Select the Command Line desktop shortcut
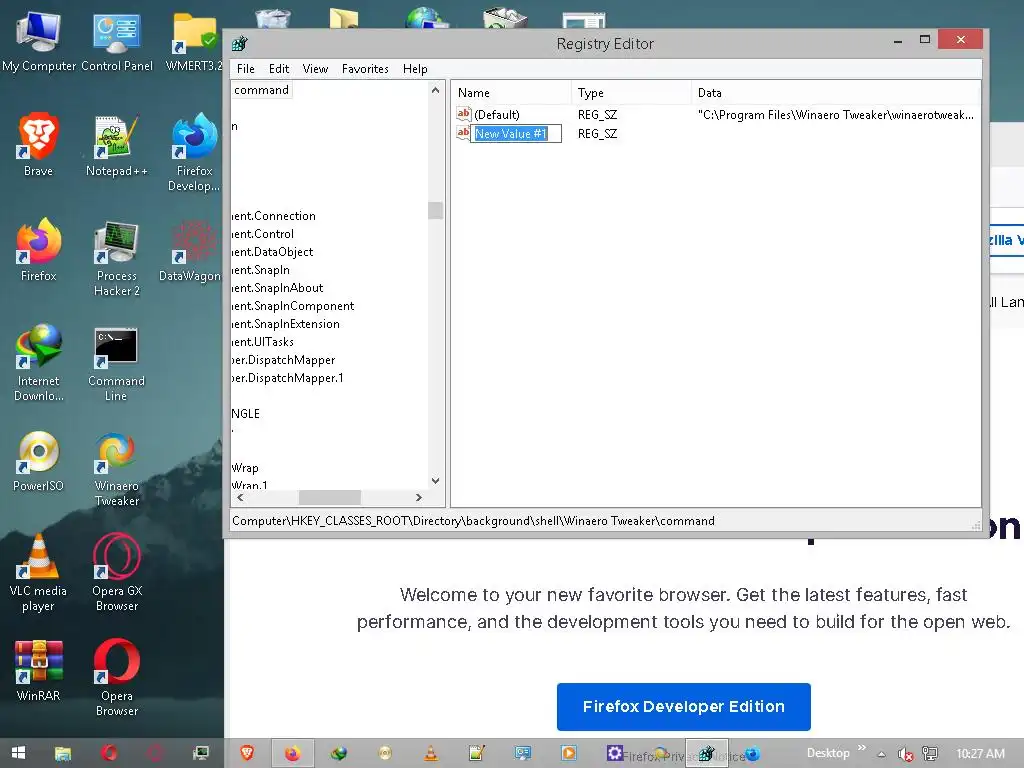 (116, 362)
